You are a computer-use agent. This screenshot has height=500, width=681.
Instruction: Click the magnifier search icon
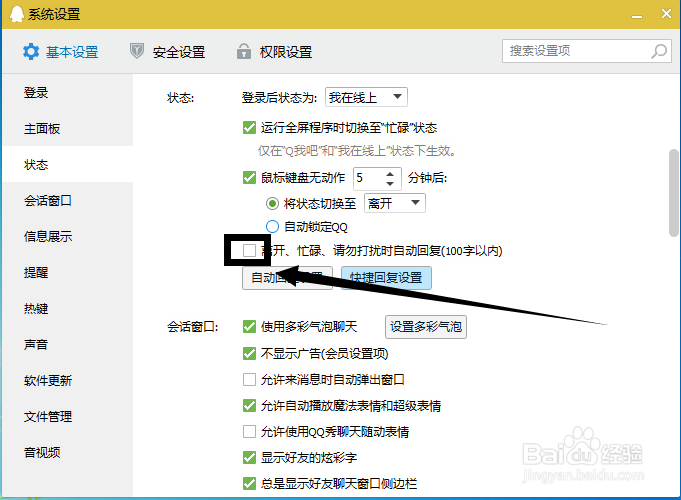click(x=659, y=51)
